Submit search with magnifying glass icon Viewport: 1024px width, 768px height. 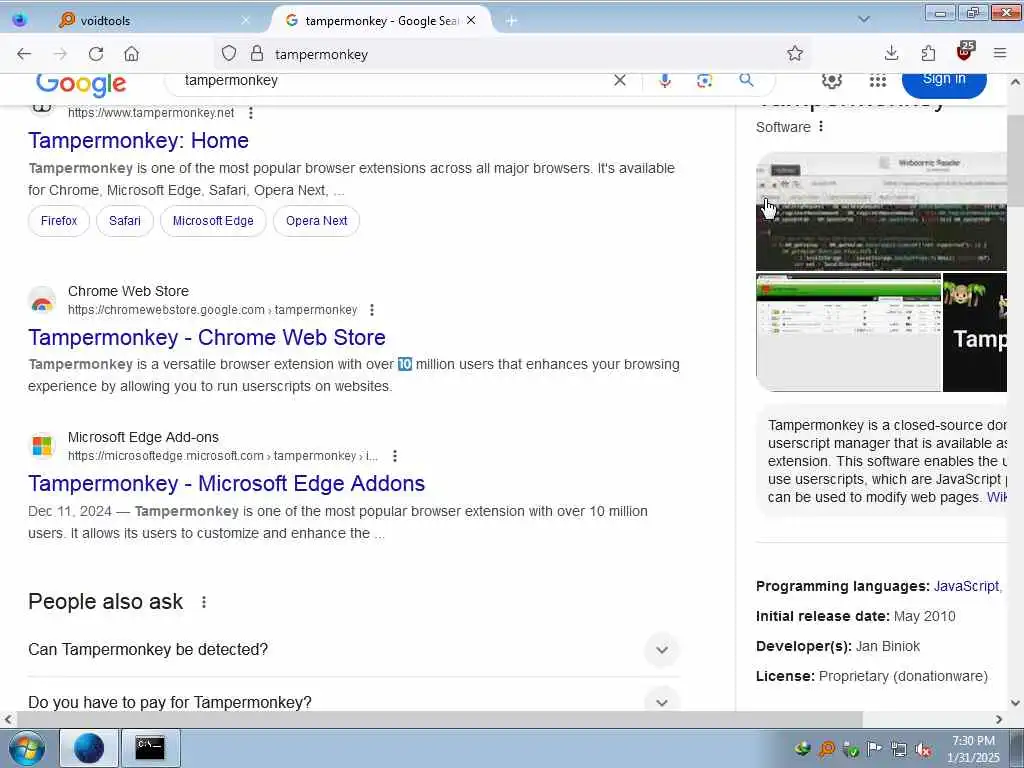(746, 80)
